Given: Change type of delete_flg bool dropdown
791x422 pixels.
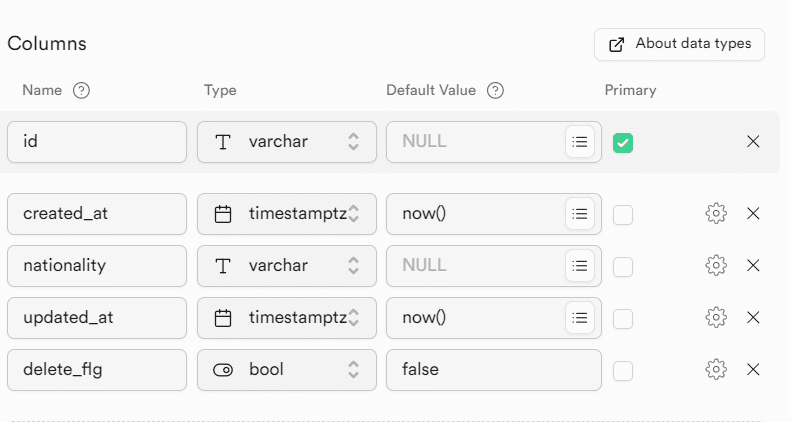Looking at the screenshot, I should point(287,370).
